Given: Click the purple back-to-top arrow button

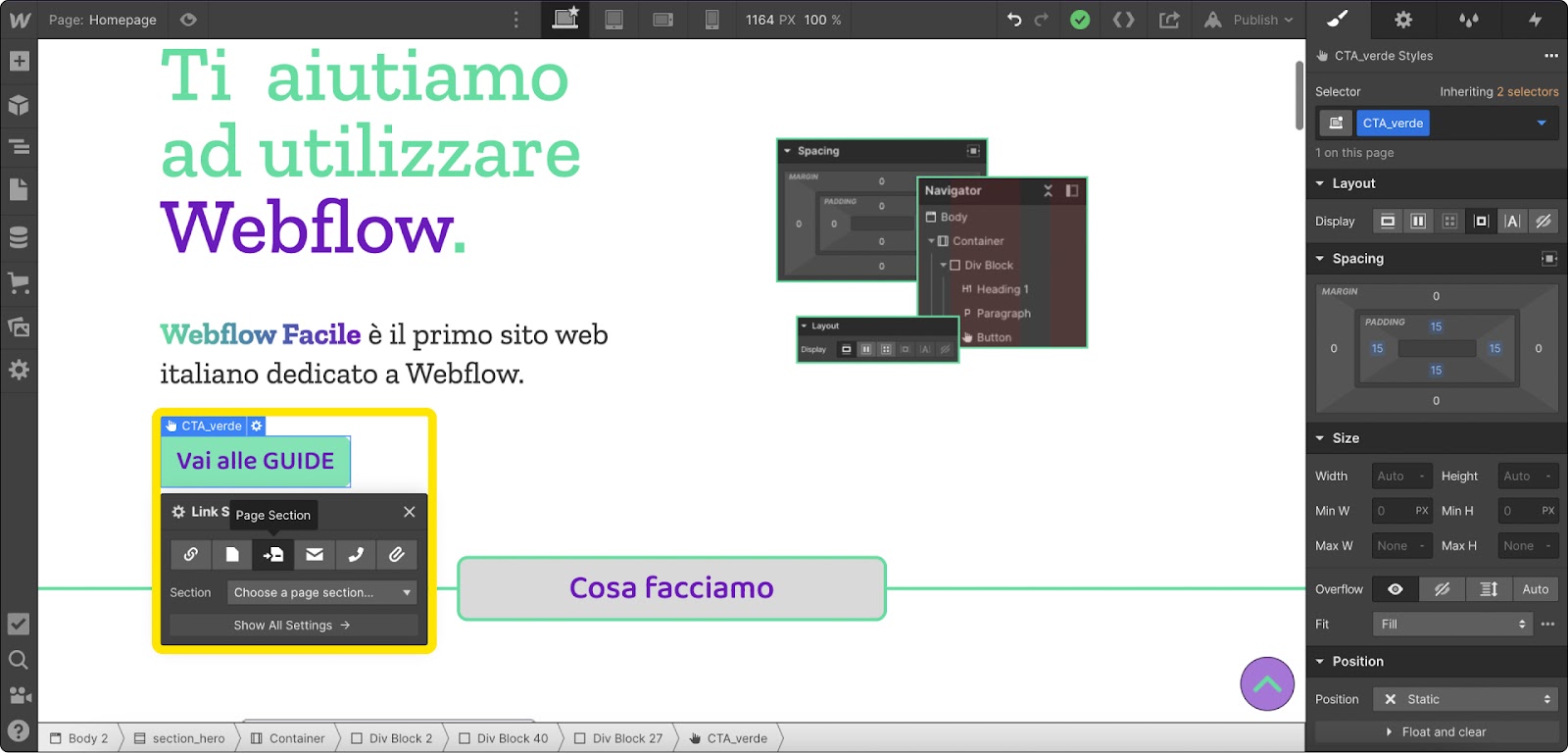Looking at the screenshot, I should (x=1267, y=683).
